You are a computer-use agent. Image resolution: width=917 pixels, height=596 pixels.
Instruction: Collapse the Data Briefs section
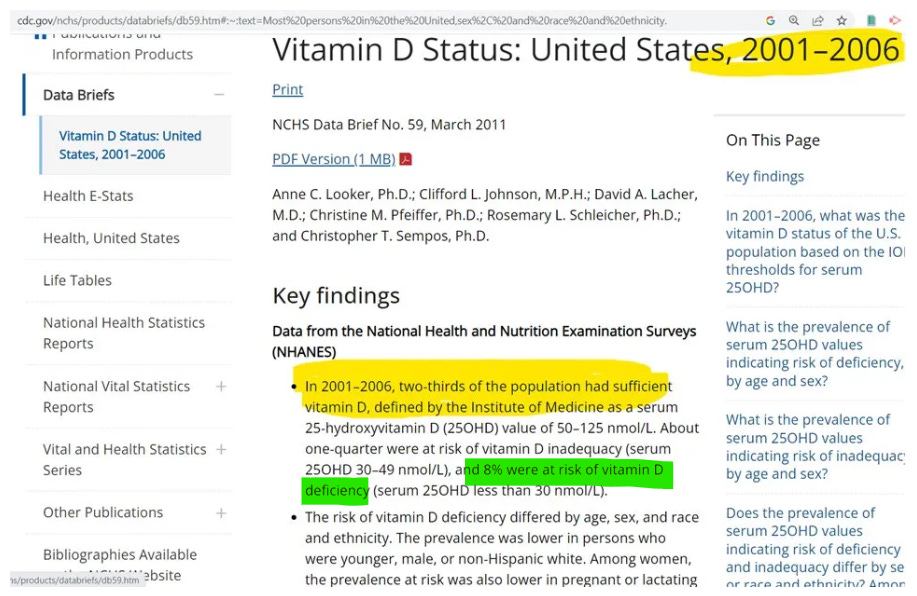pos(219,95)
